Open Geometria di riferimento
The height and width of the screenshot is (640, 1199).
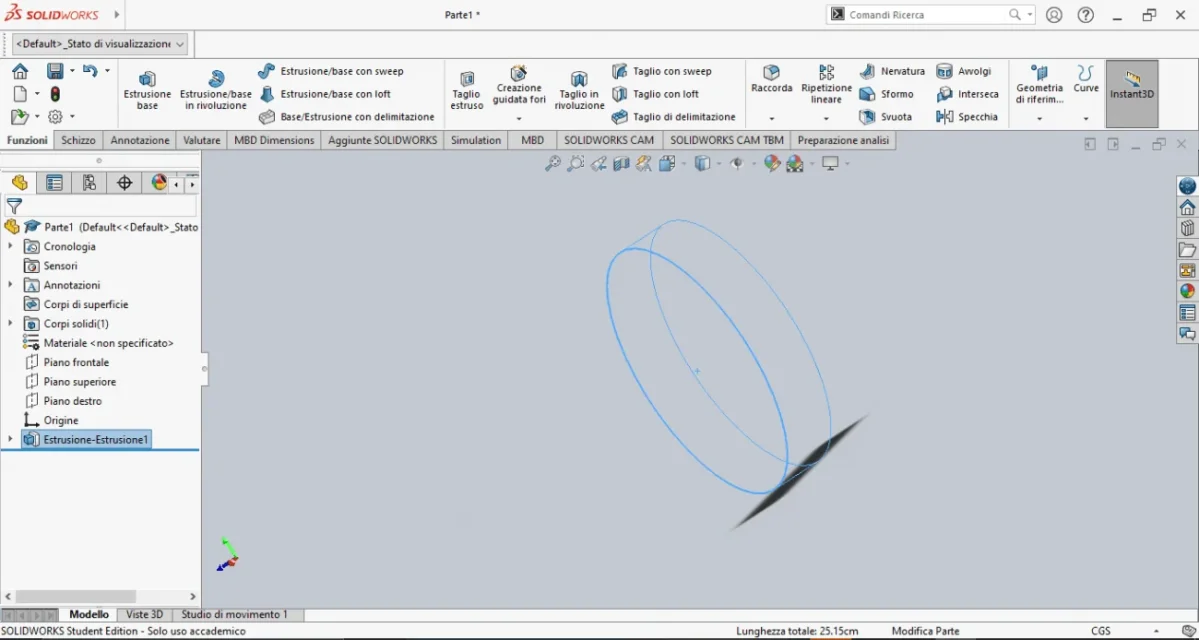(x=1039, y=84)
